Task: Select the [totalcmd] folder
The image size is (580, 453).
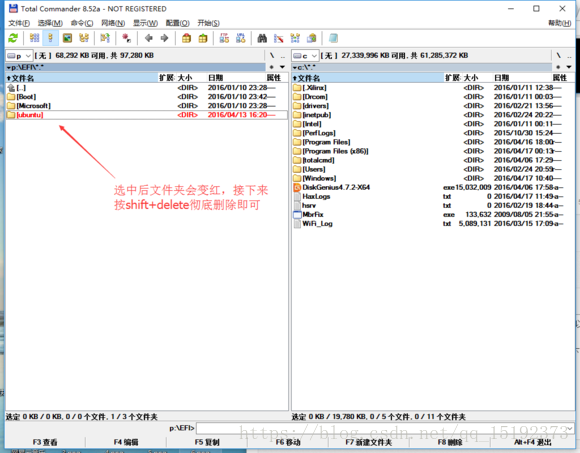Action: click(x=433, y=160)
